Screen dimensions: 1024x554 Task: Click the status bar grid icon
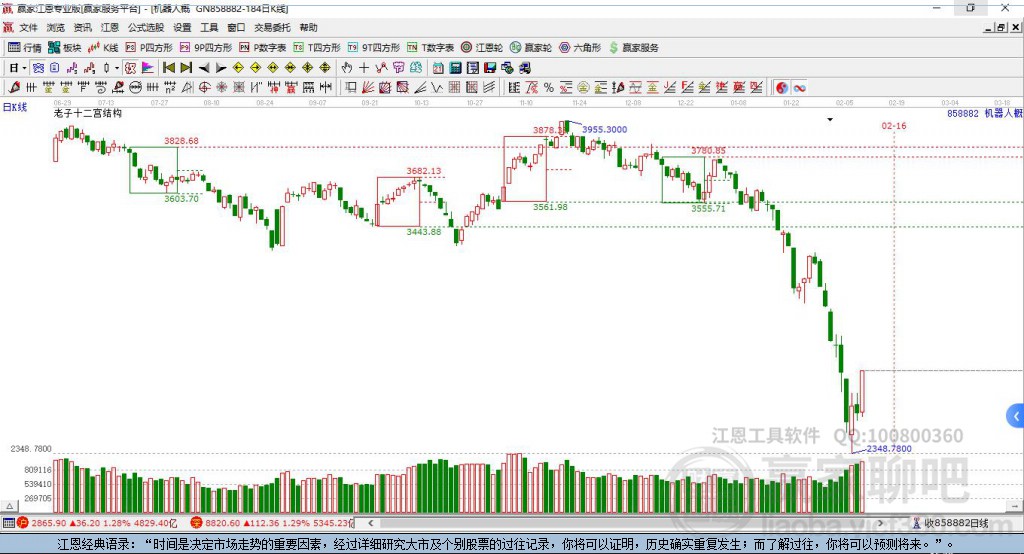click(8, 523)
